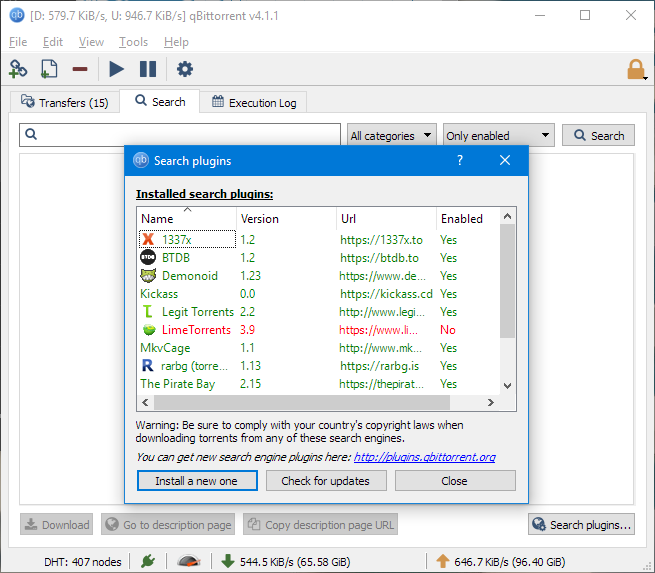Click the Search button beside filters
Viewport: 655px width, 573px height.
(598, 135)
